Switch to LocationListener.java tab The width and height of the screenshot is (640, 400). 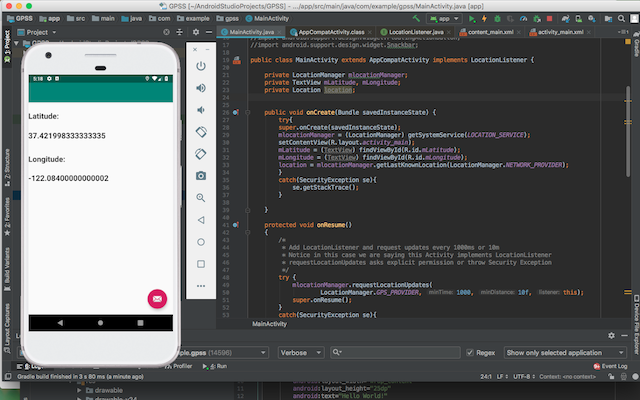point(416,32)
